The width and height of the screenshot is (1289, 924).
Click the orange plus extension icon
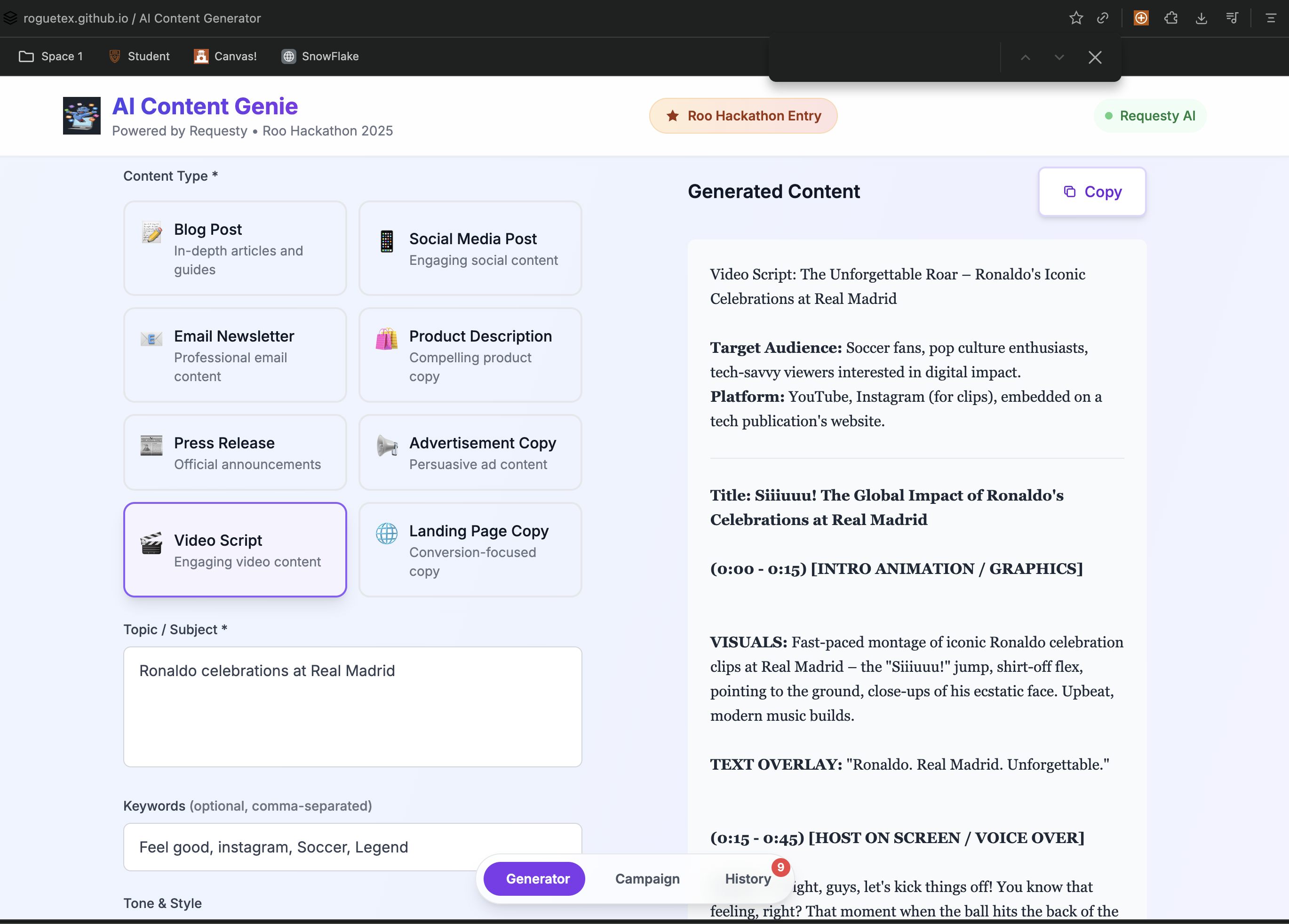1141,18
